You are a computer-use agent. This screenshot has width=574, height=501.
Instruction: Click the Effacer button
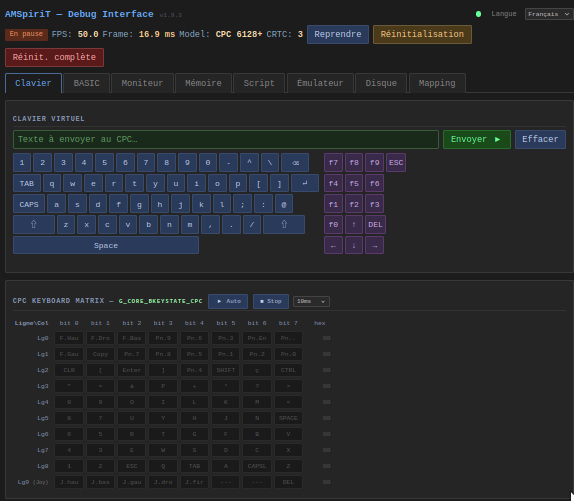tap(540, 139)
